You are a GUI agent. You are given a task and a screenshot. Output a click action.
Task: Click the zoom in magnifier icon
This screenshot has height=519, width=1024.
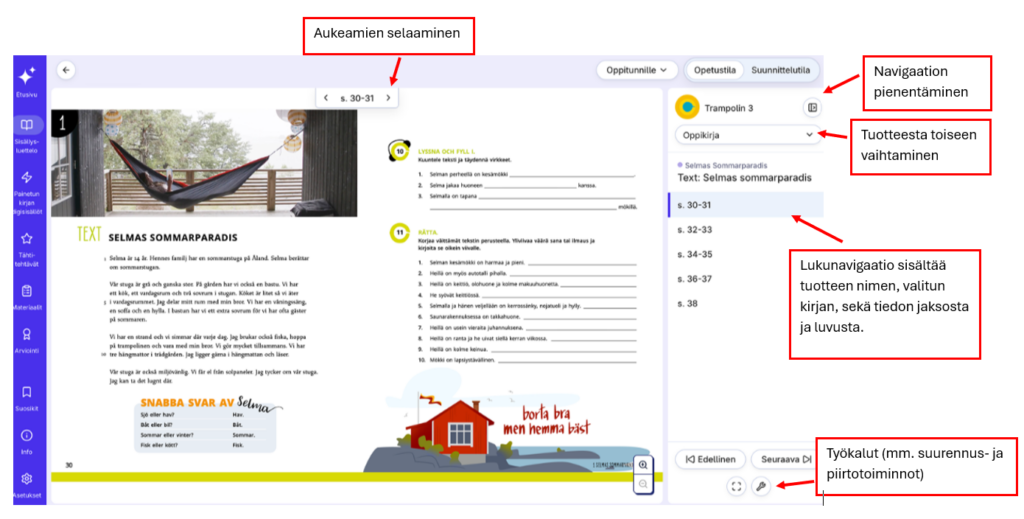pos(644,465)
